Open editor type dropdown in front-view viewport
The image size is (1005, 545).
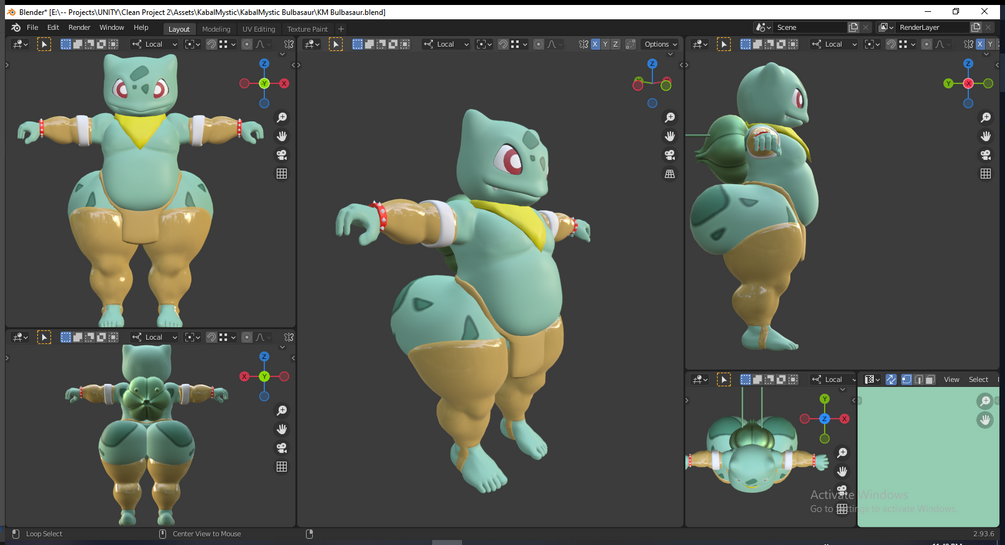(x=20, y=44)
